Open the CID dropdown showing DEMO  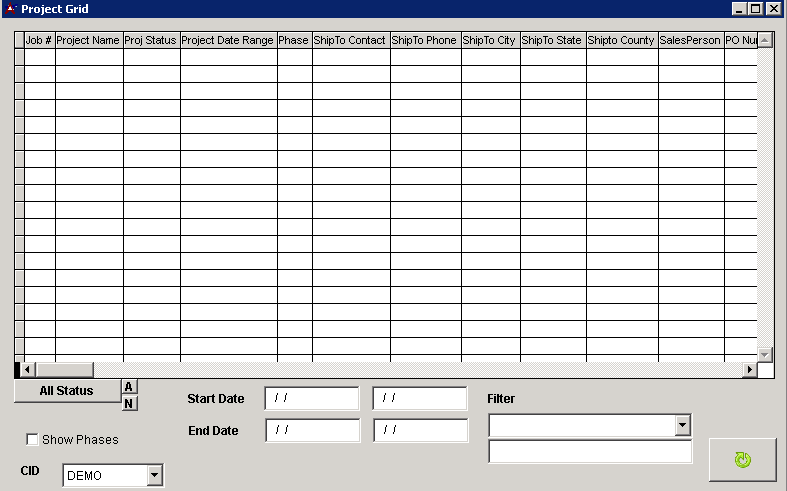tap(154, 475)
